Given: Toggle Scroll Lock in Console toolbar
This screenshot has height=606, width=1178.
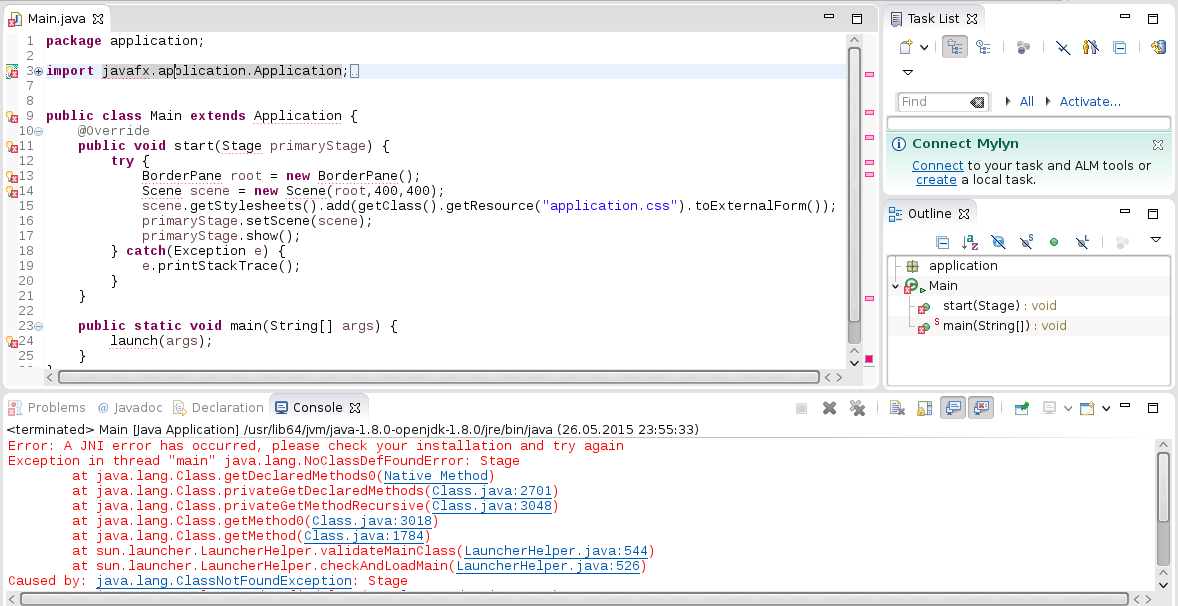Looking at the screenshot, I should (925, 408).
